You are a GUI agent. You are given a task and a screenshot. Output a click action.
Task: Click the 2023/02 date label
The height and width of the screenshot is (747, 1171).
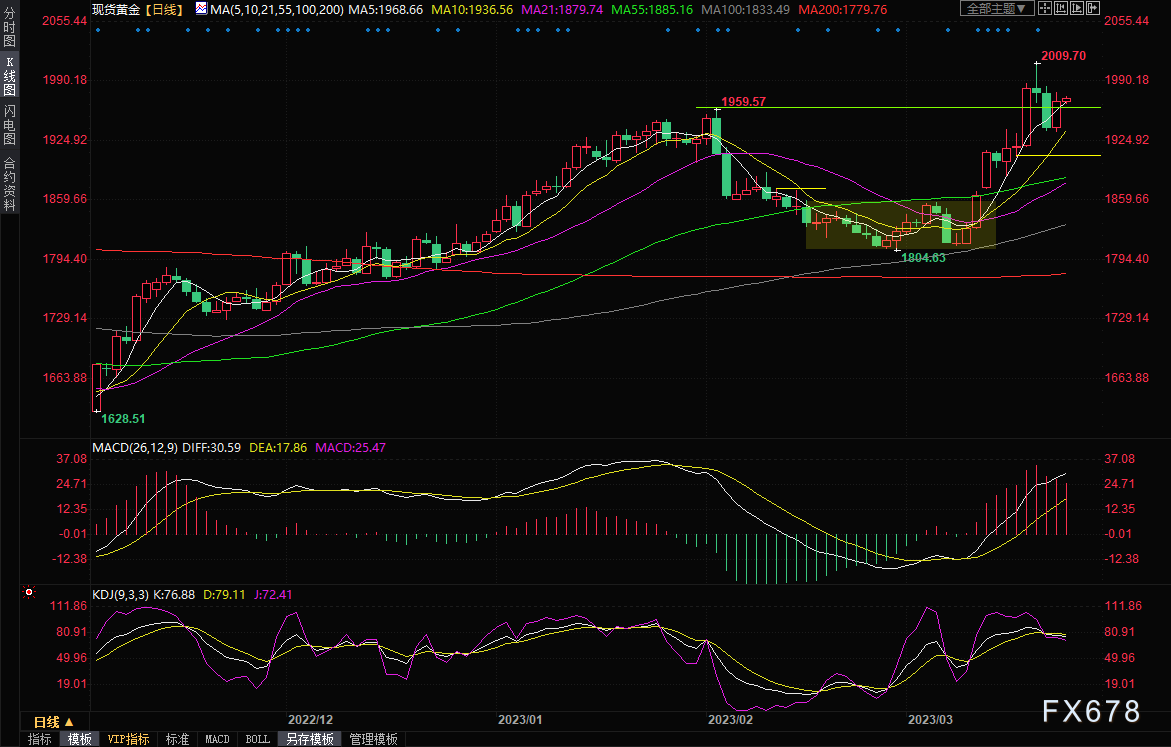click(x=730, y=720)
